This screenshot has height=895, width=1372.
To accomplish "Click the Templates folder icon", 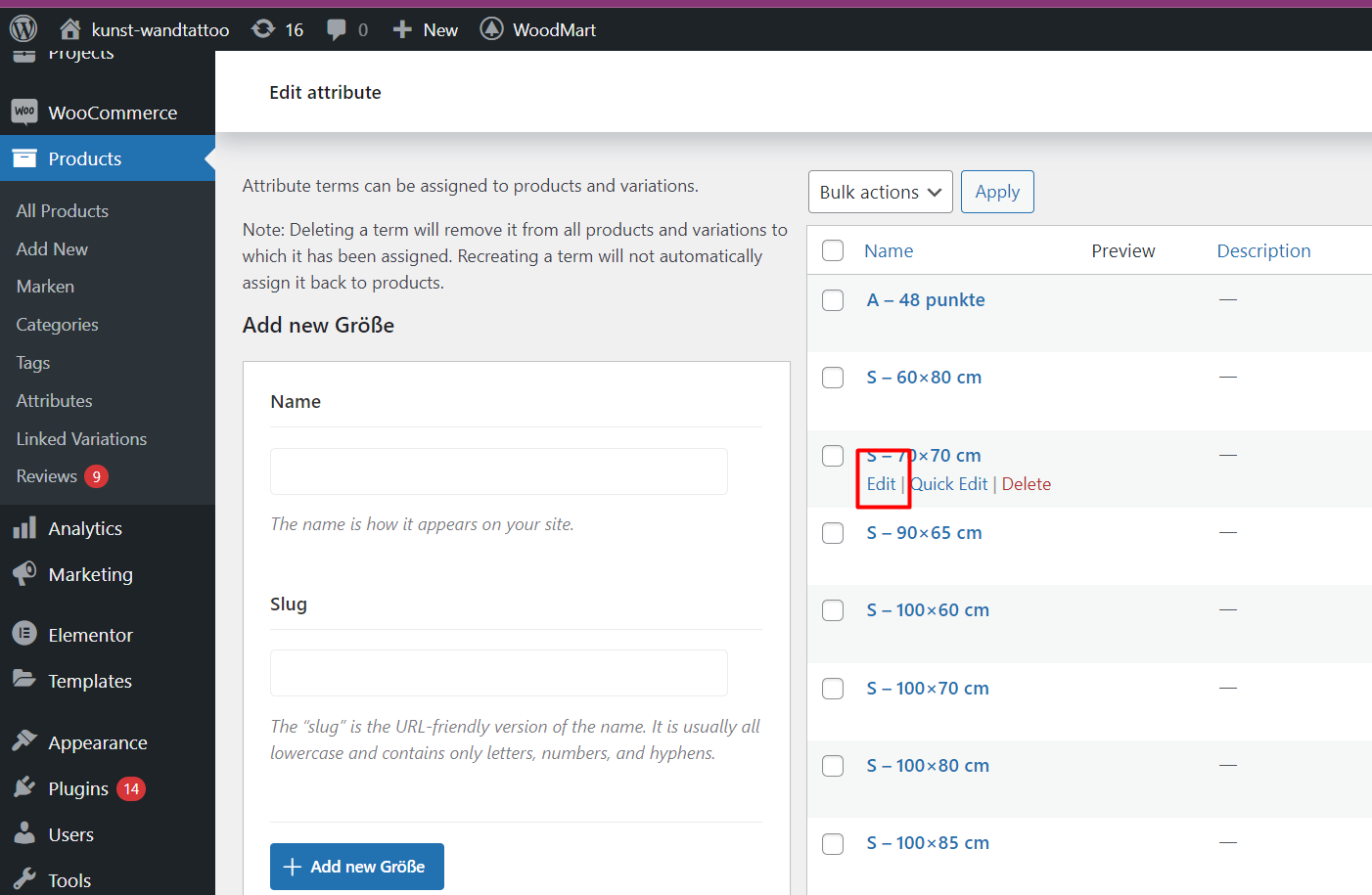I will pyautogui.click(x=24, y=679).
